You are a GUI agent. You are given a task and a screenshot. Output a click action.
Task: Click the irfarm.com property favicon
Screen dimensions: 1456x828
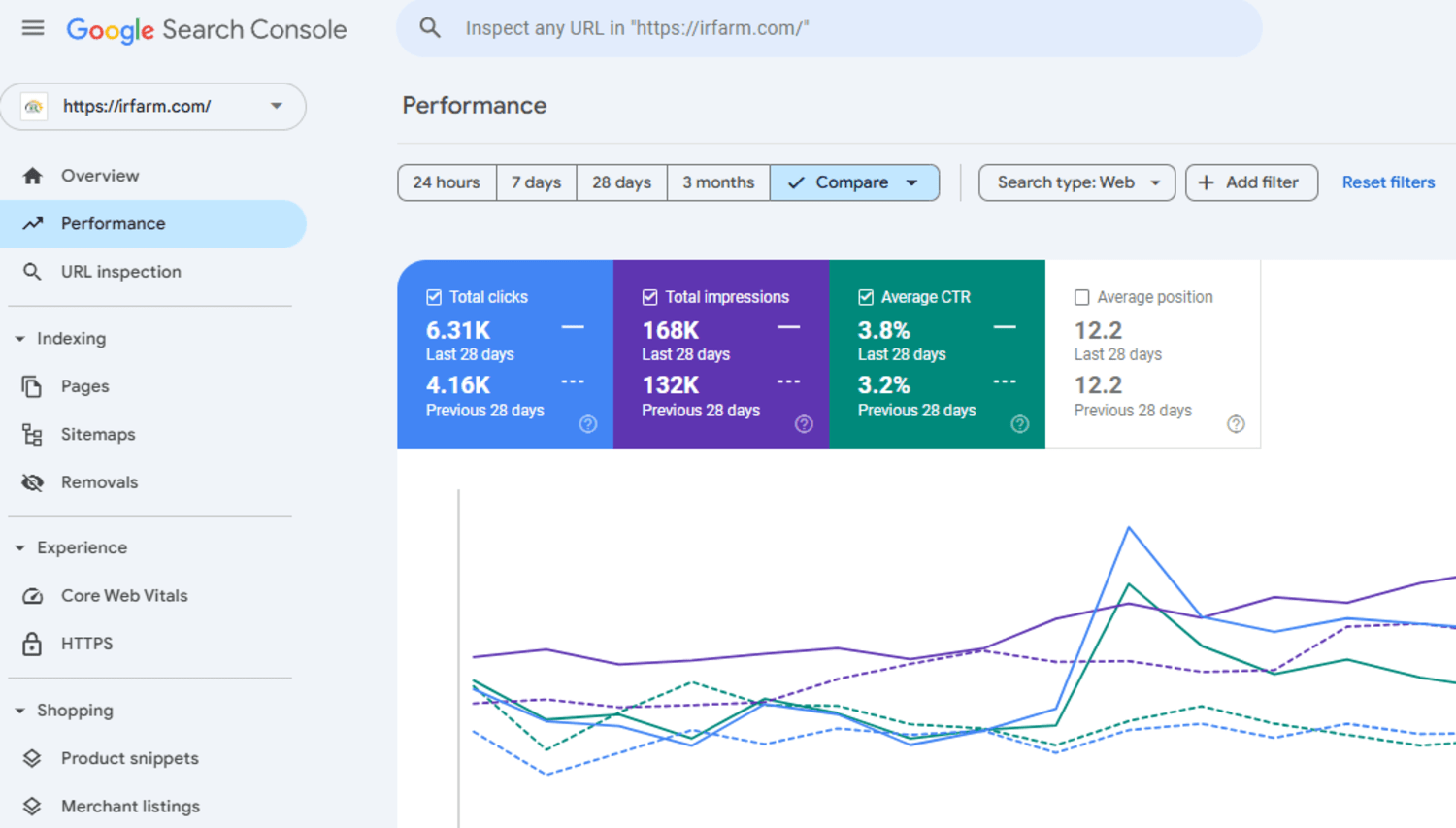pos(34,106)
